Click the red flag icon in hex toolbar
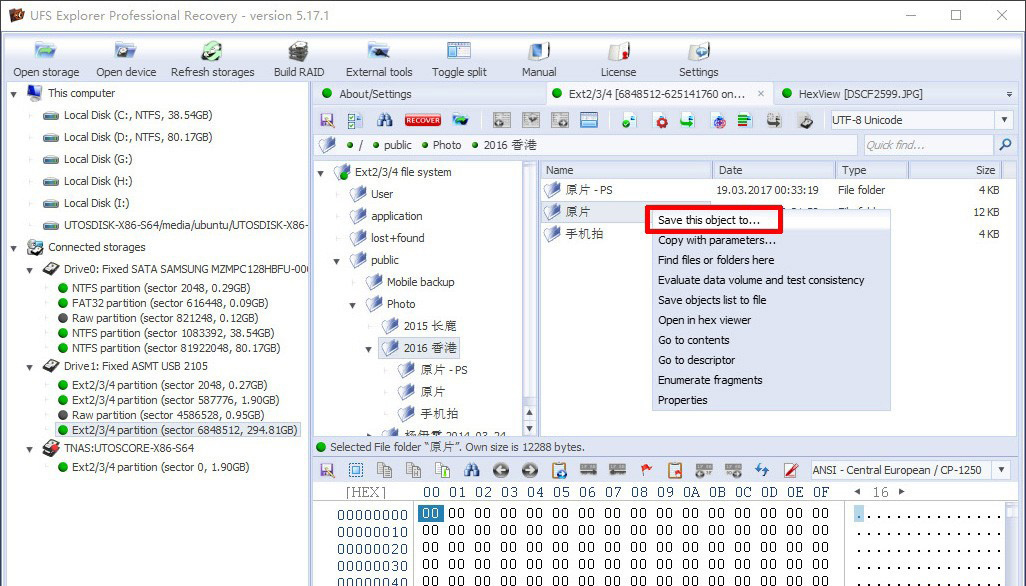 [x=646, y=470]
